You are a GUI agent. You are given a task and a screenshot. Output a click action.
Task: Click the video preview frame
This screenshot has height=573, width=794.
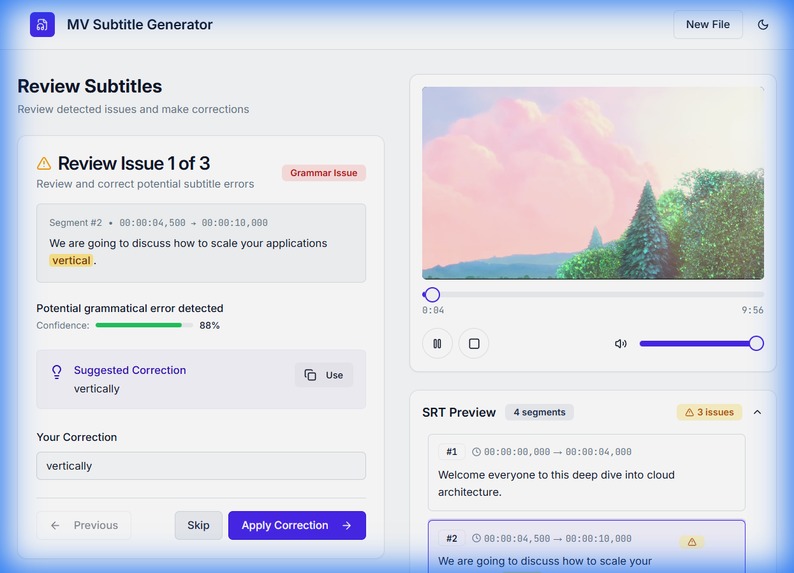coord(593,183)
